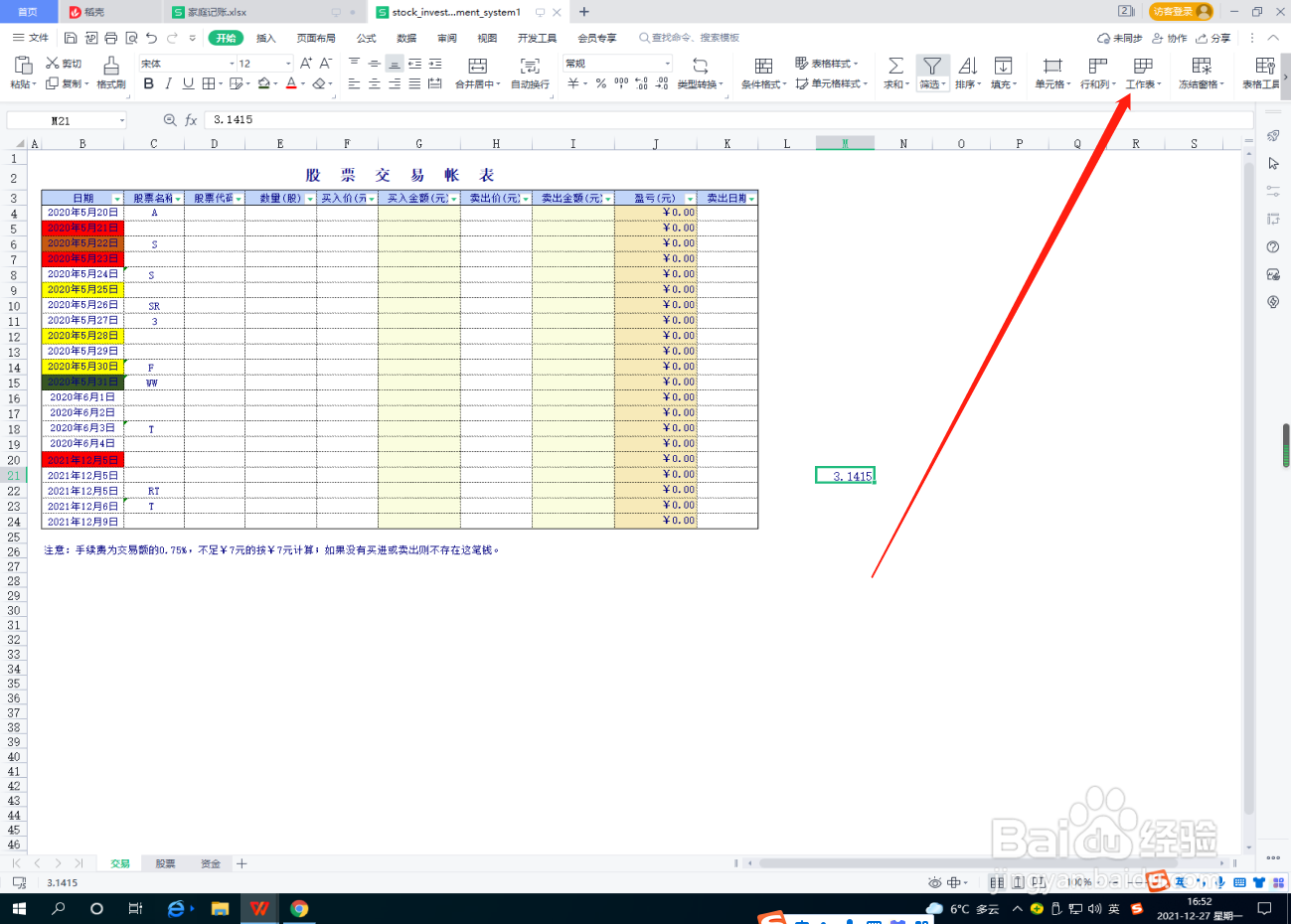Decrease the font size with A- icon
The image size is (1291, 924).
point(326,63)
